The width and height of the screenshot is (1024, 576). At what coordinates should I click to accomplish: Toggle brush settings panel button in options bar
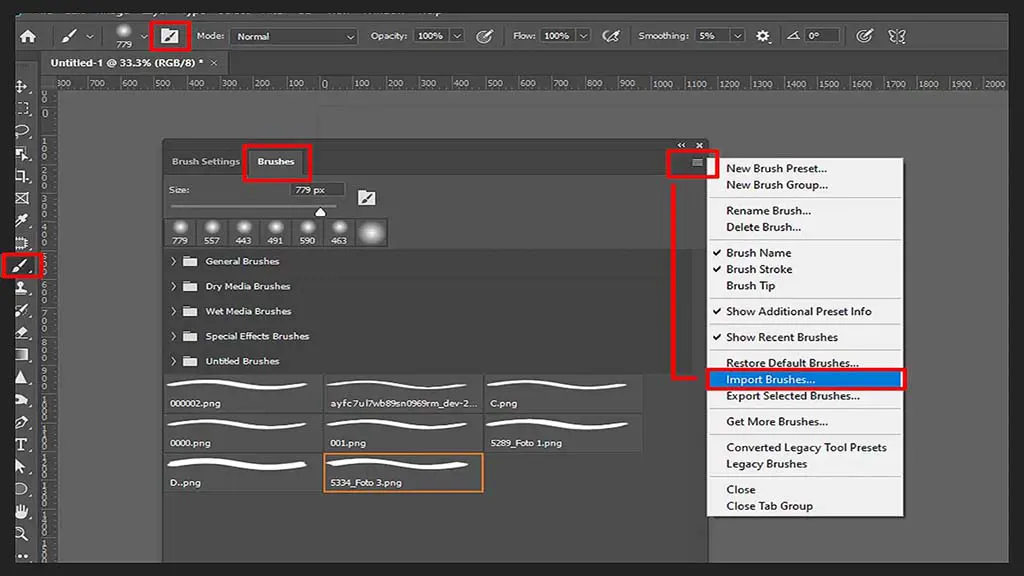tap(170, 36)
